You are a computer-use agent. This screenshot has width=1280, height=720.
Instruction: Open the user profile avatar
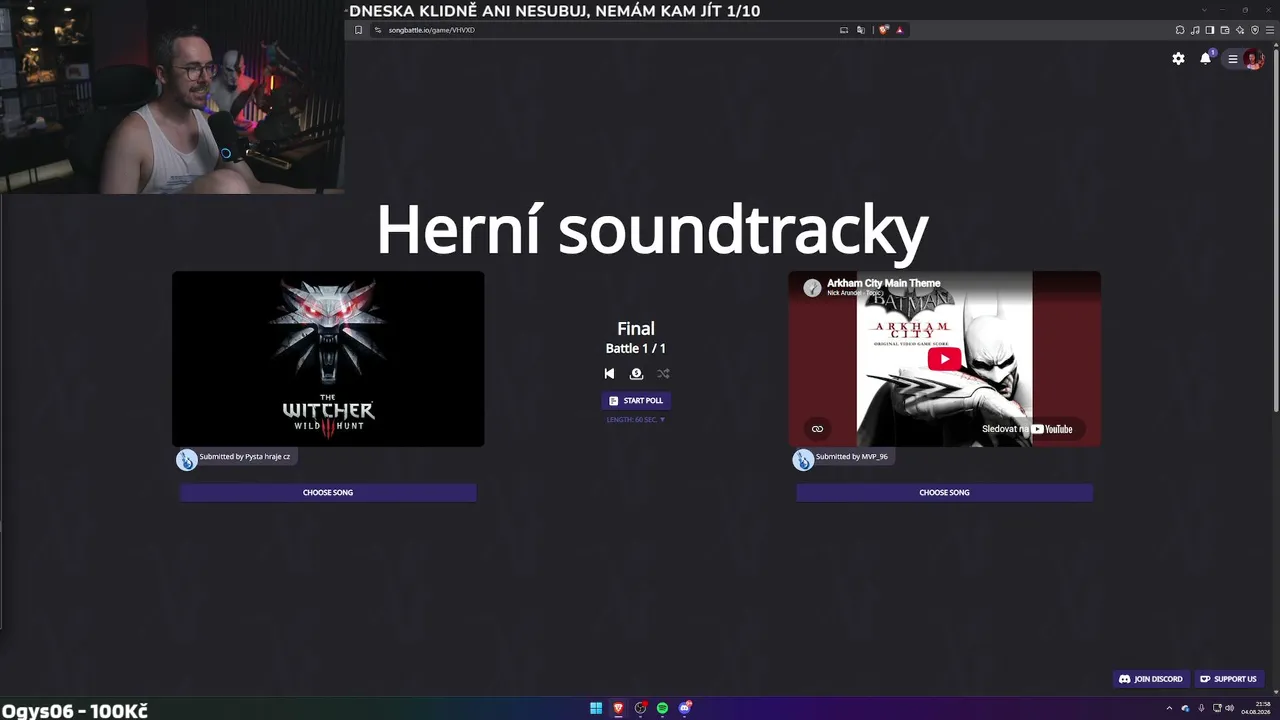point(1253,59)
